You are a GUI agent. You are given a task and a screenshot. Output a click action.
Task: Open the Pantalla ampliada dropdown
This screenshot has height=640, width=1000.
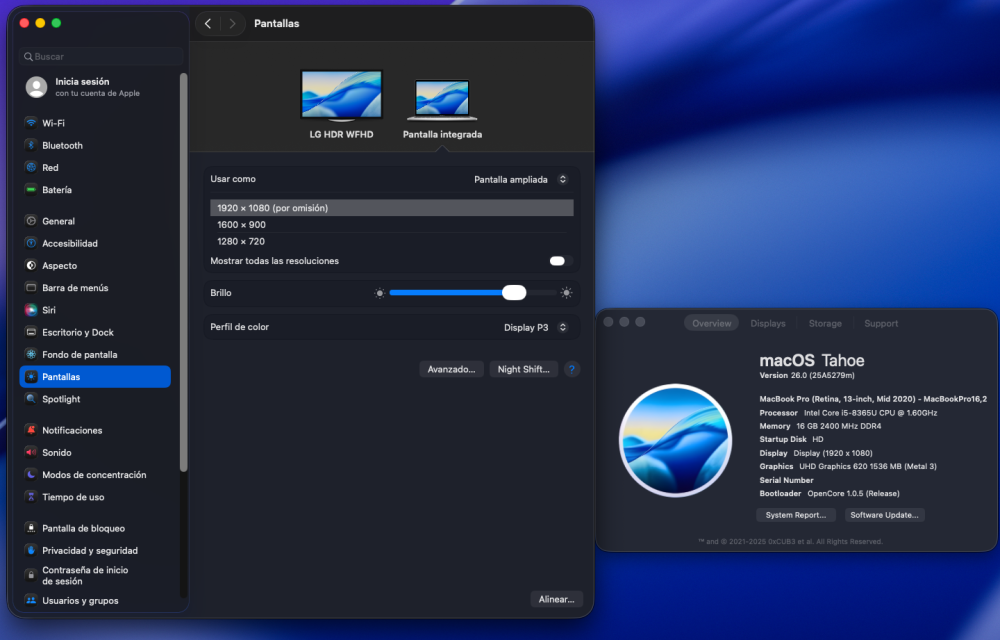520,180
